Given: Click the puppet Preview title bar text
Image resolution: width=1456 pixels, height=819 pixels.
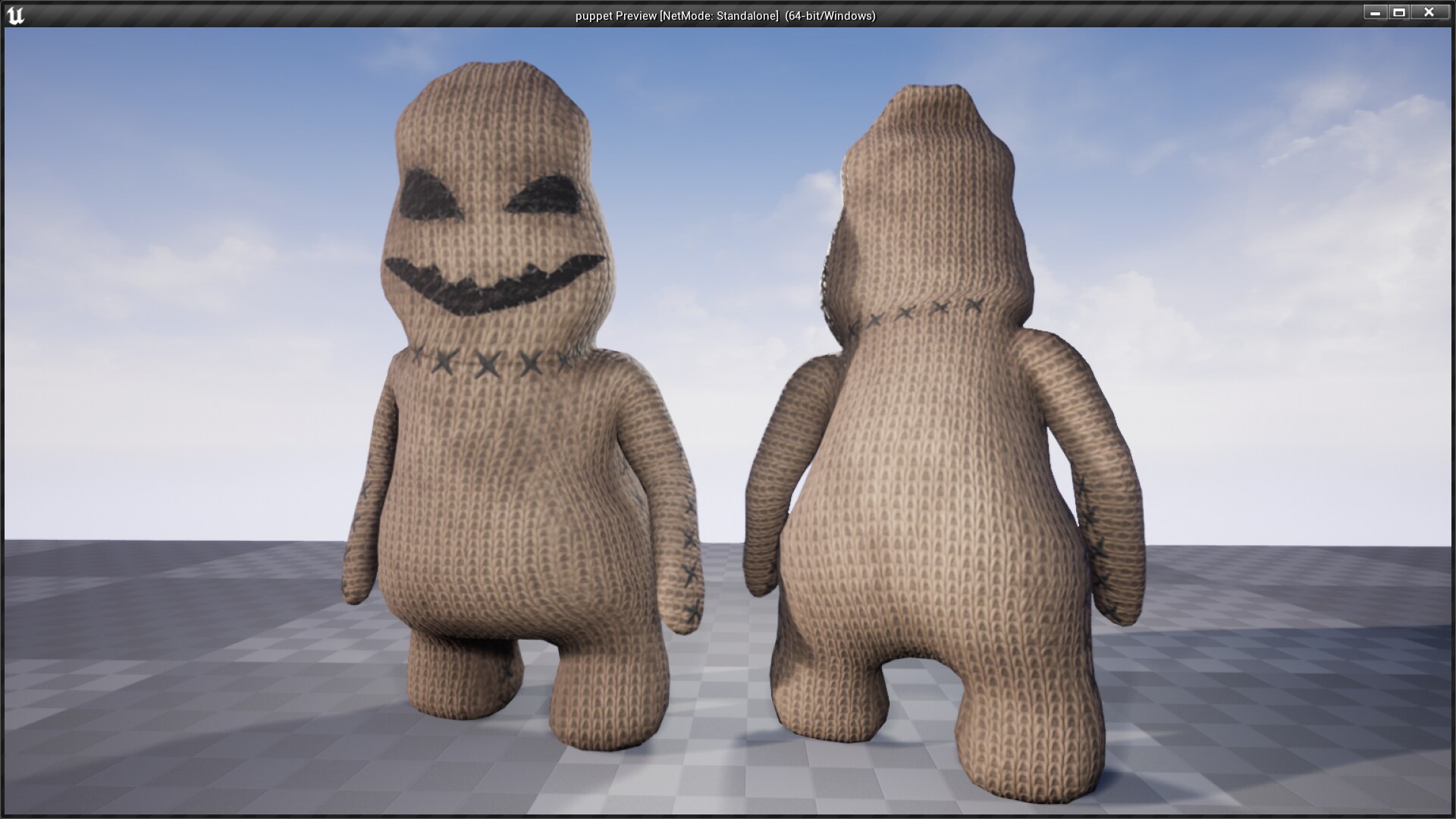Looking at the screenshot, I should point(725,14).
